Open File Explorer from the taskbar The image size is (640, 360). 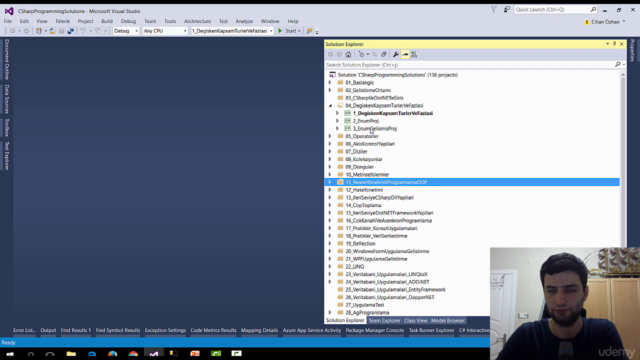tap(71, 354)
